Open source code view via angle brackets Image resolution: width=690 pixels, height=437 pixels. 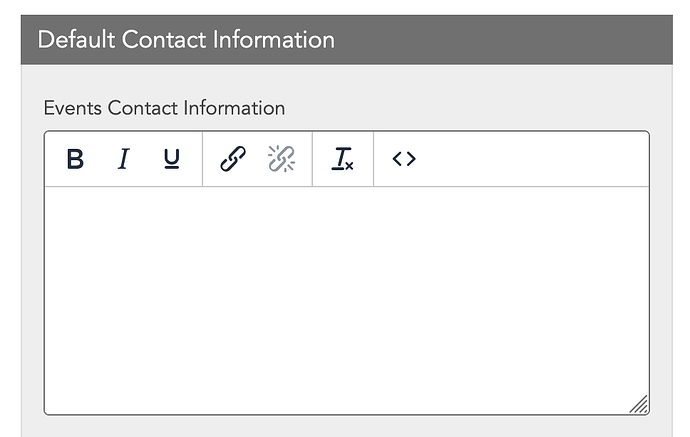(x=404, y=159)
